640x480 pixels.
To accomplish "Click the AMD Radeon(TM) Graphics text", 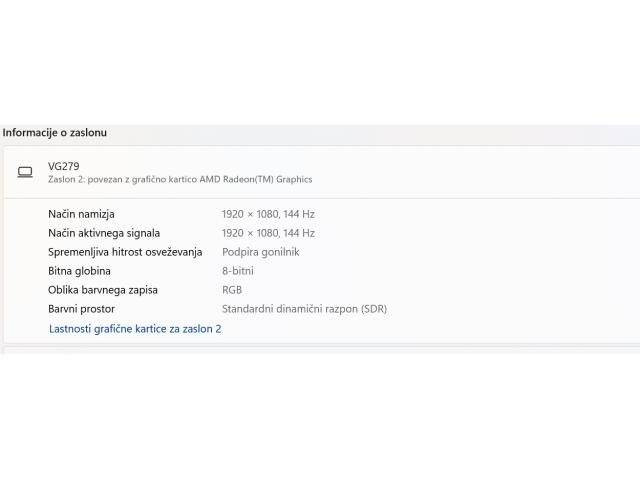I will 255,180.
